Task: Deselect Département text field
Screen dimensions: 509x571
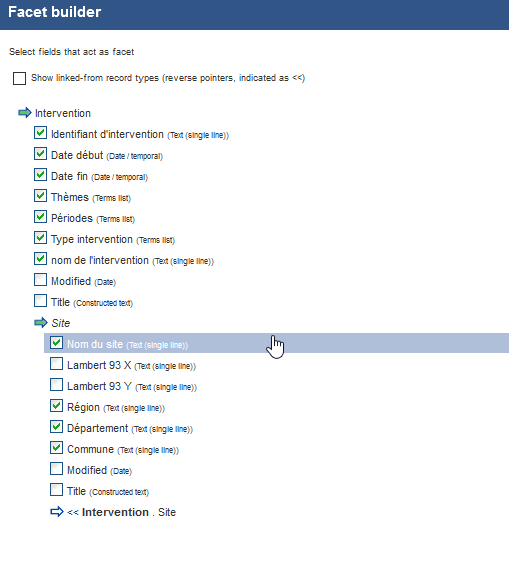Action: (56, 427)
